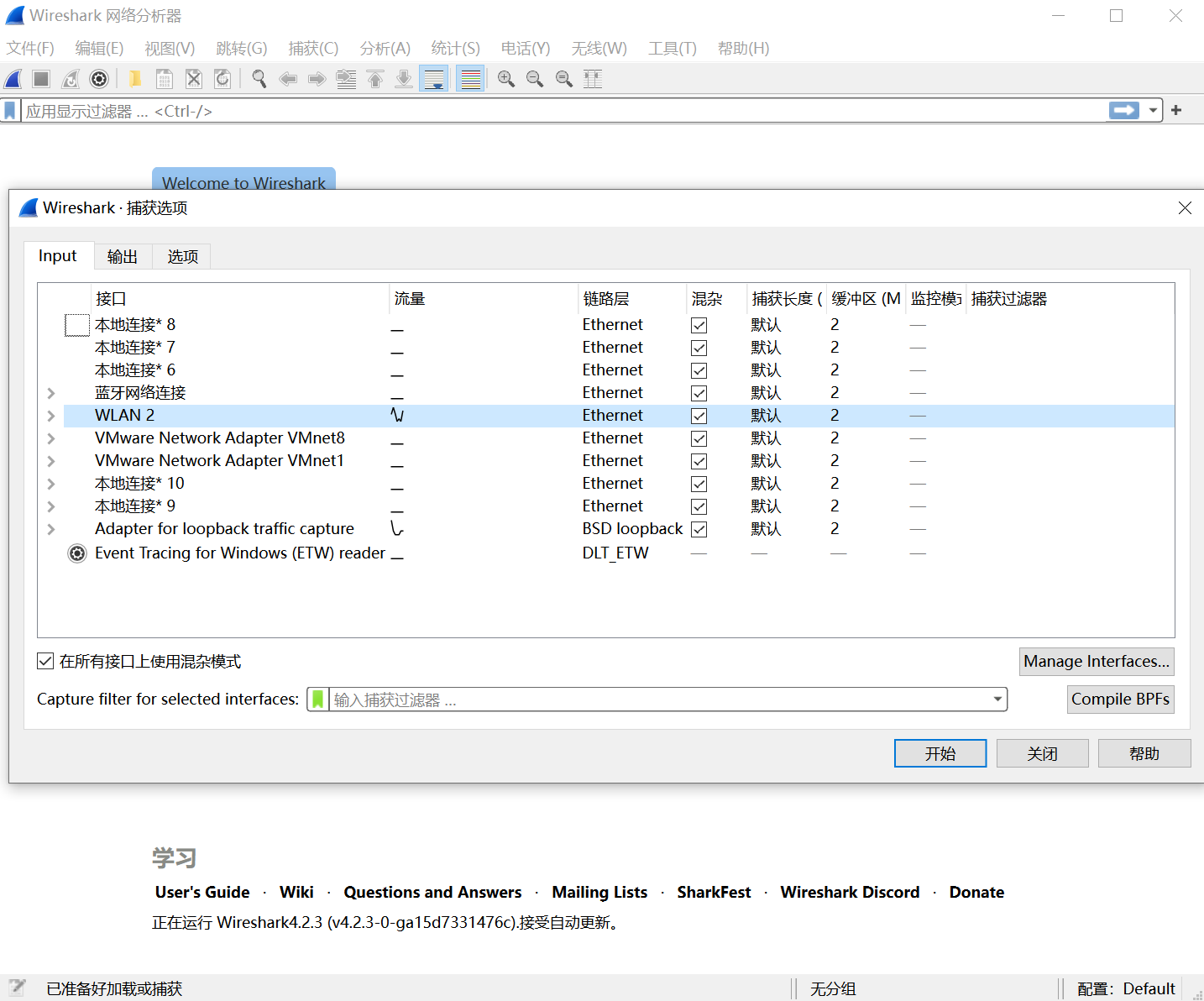1204x1001 pixels.
Task: Open the User's Guide link
Action: [x=202, y=892]
